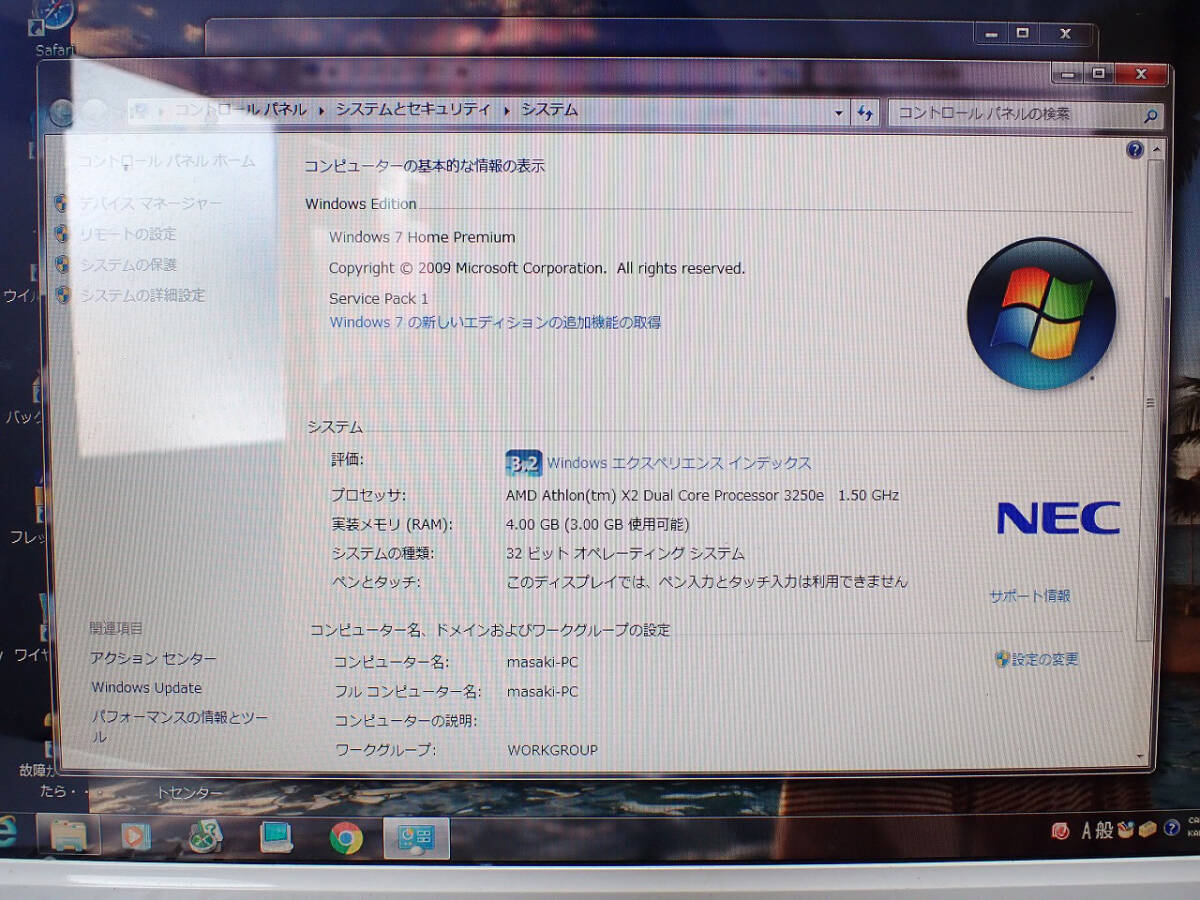Open パフォーマンスの情報とツール link
Viewport: 1200px width, 900px height.
[x=180, y=727]
